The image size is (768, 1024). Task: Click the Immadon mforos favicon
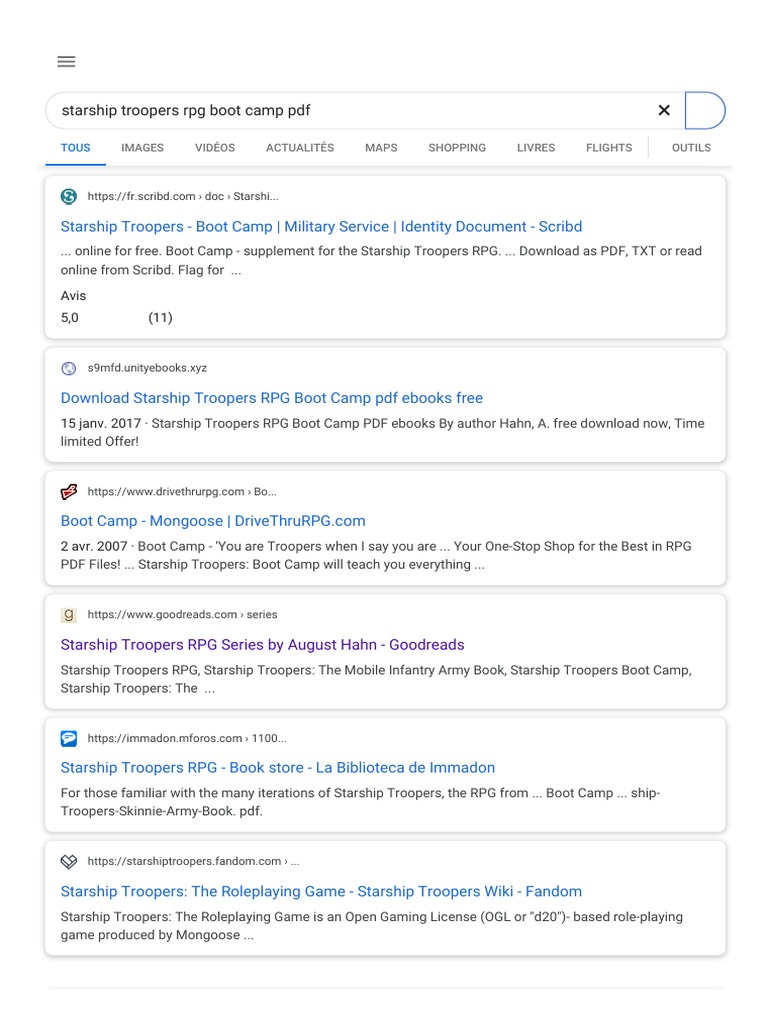[x=69, y=738]
